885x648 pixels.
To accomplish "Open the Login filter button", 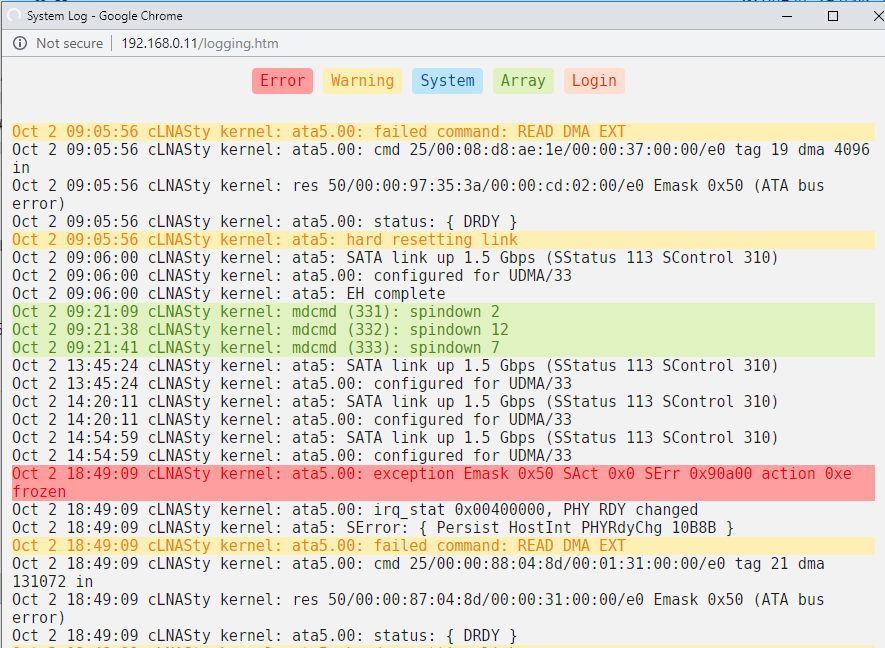I will [x=594, y=81].
